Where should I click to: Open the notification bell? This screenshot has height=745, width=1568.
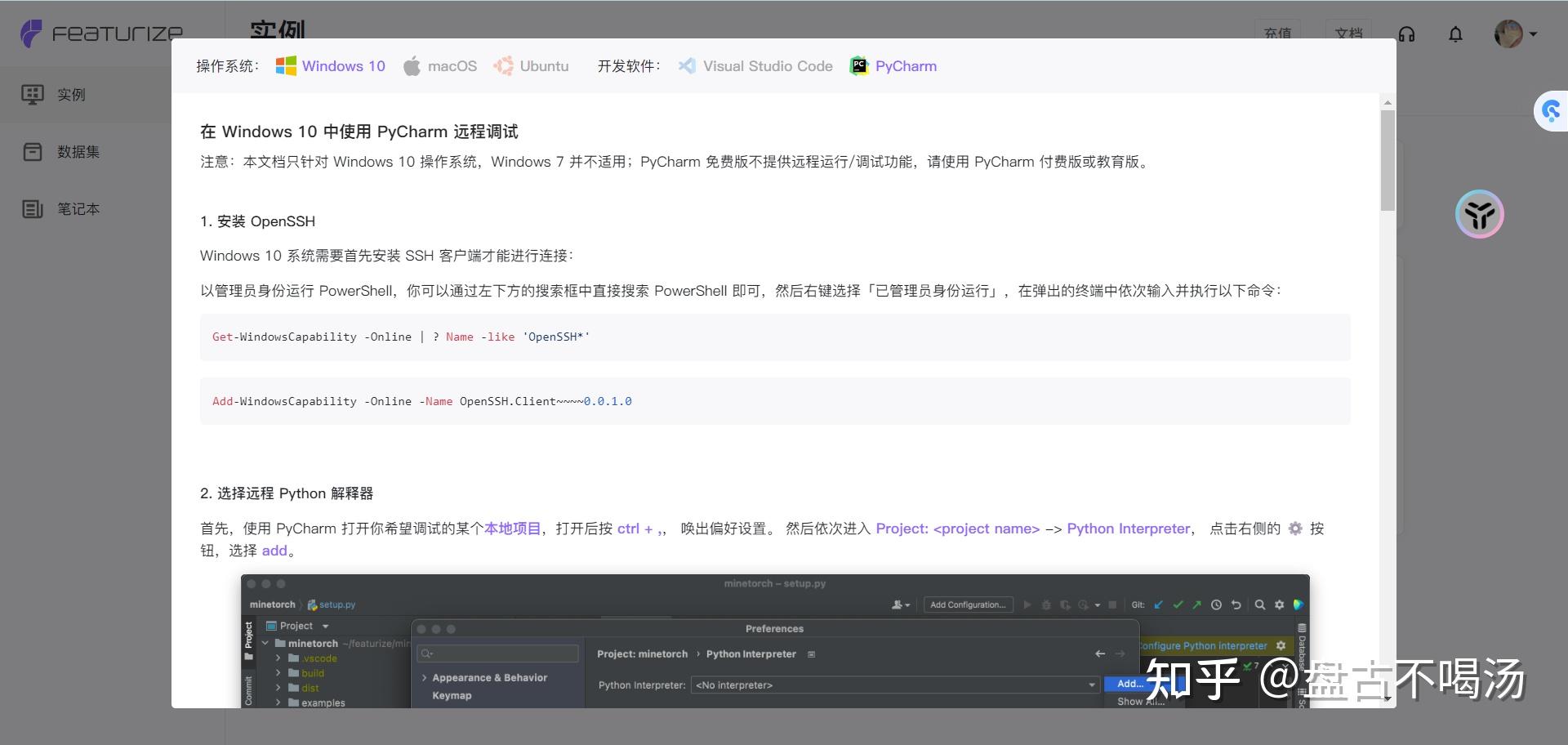pyautogui.click(x=1455, y=34)
